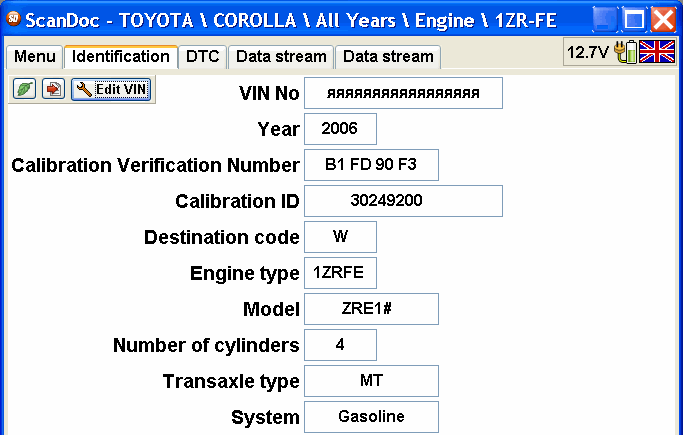
Task: Switch to the DTC tab
Action: (x=203, y=57)
